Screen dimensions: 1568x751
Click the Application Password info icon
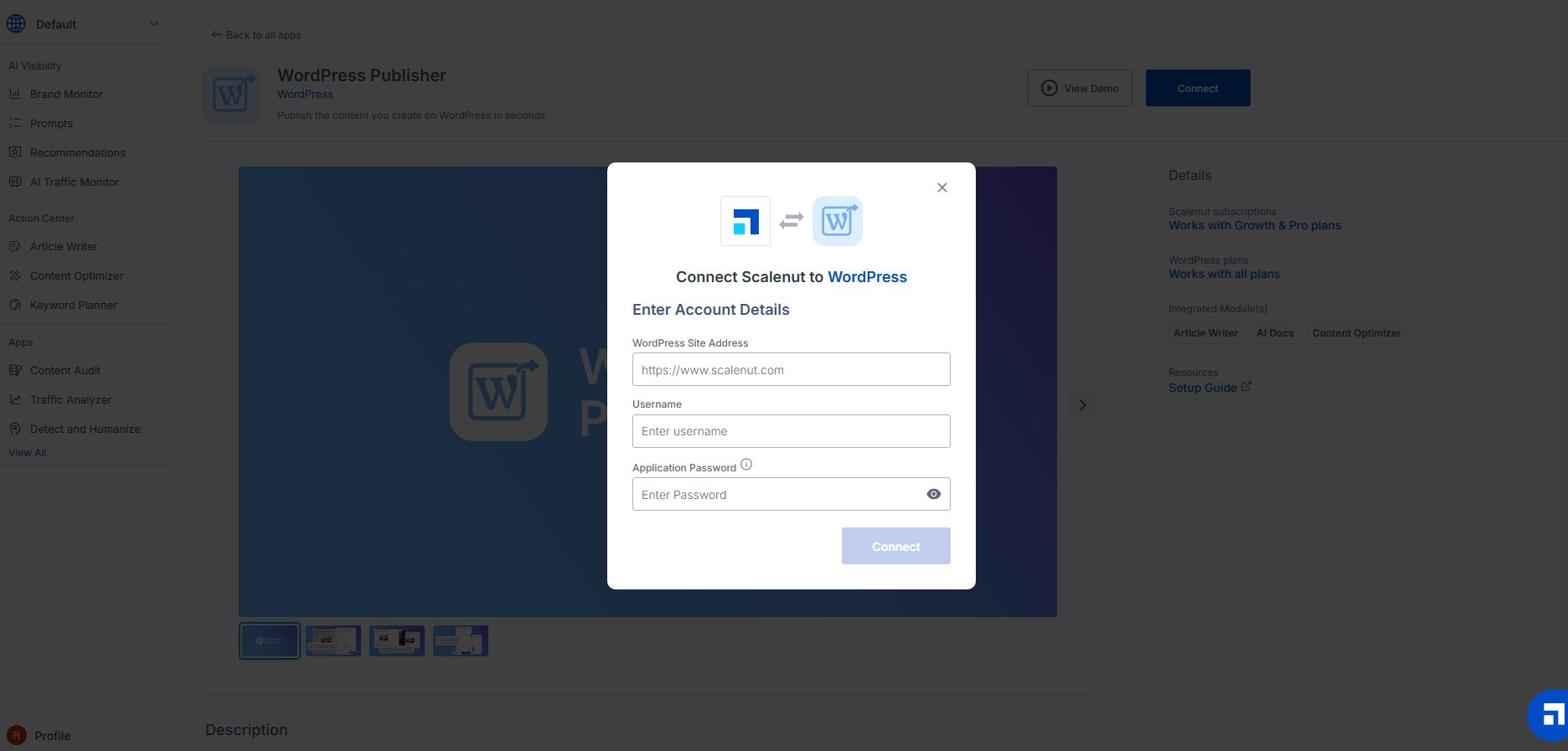tap(746, 465)
